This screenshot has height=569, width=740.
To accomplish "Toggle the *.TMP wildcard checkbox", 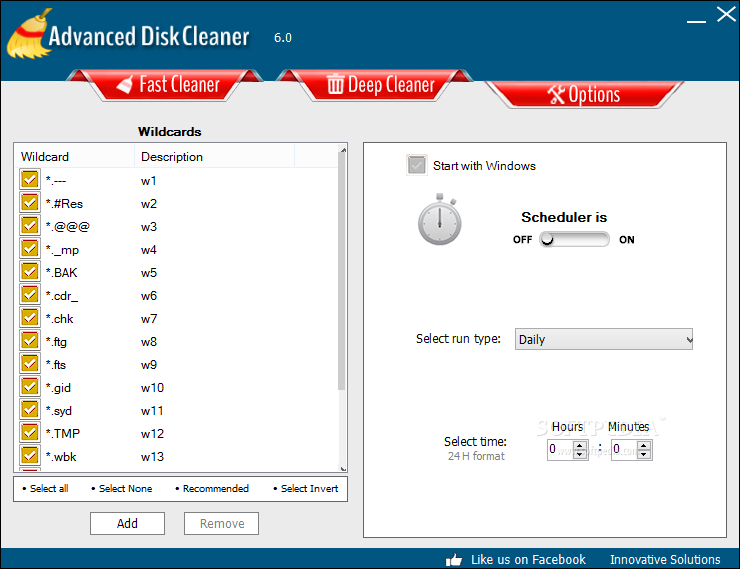I will (x=30, y=433).
